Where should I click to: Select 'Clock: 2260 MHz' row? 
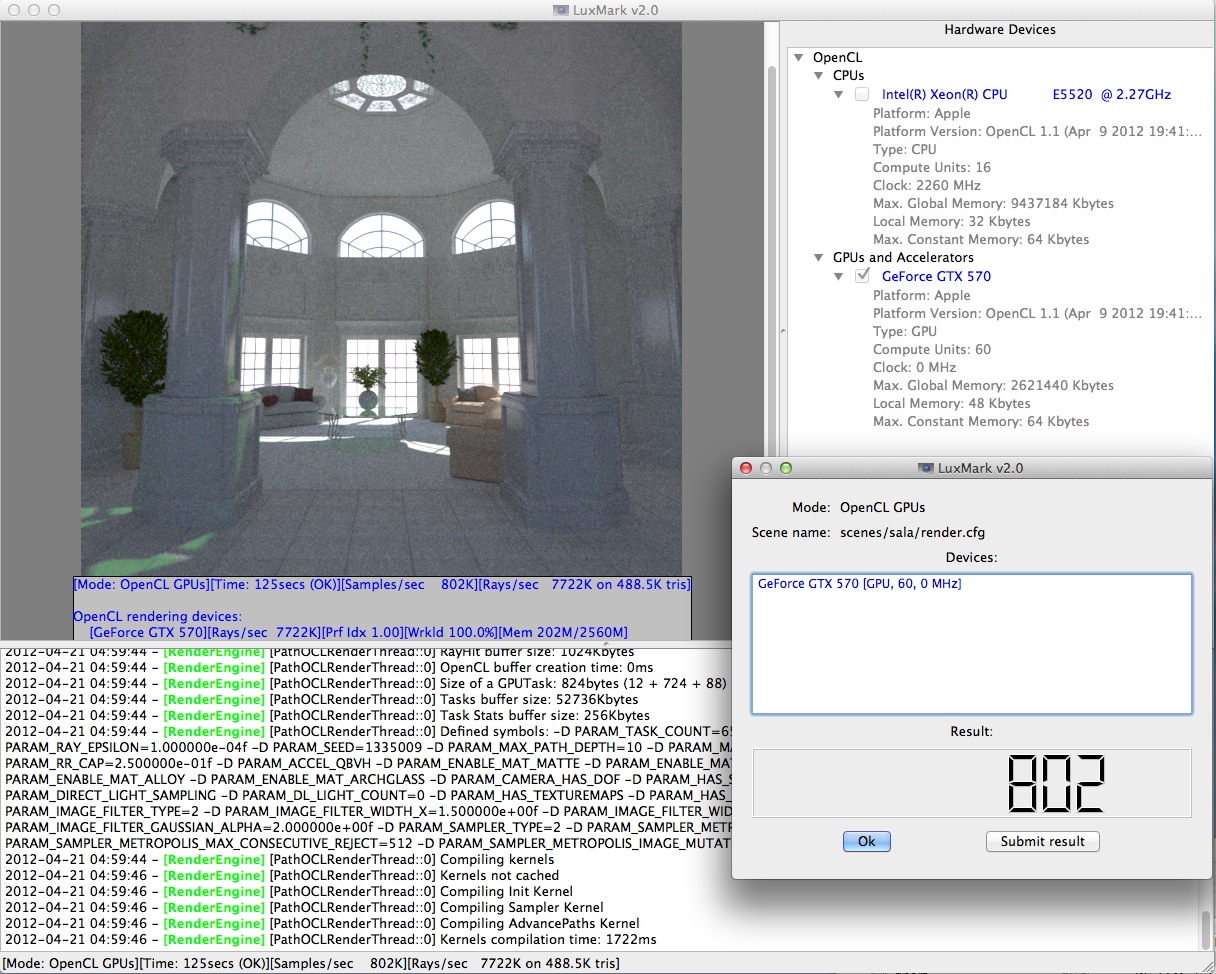(927, 185)
